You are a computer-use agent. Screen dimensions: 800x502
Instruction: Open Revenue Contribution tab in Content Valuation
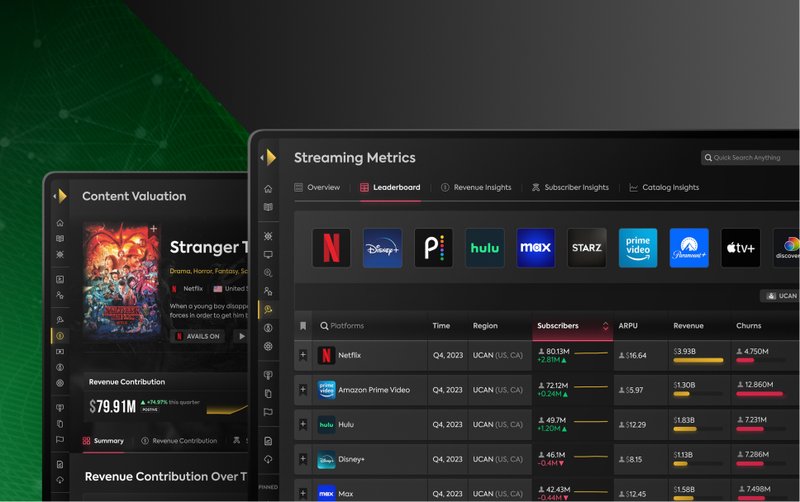click(179, 441)
